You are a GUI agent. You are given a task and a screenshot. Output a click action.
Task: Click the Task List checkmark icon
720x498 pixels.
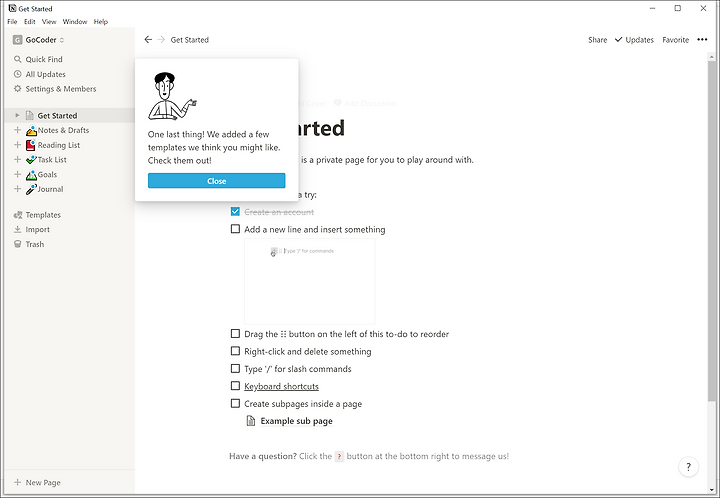click(x=31, y=160)
